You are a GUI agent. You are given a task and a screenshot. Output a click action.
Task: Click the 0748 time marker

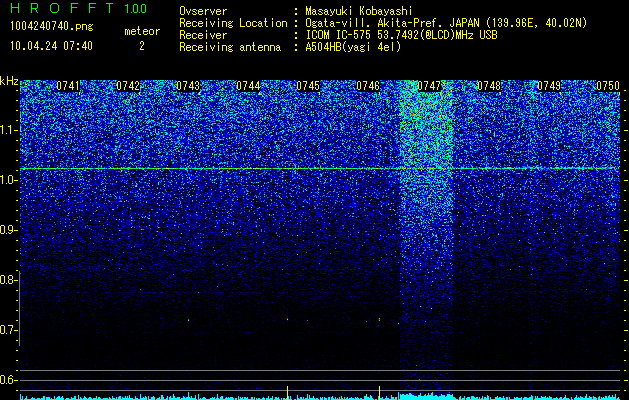click(489, 86)
